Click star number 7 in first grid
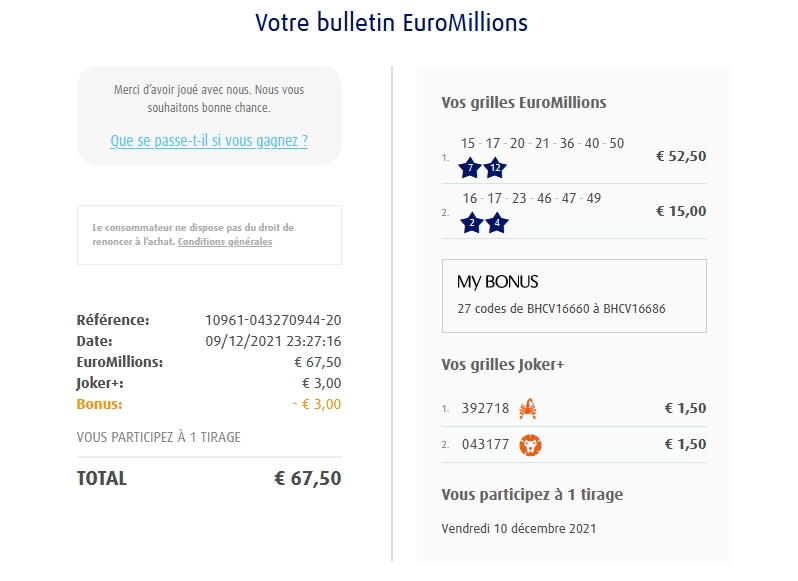This screenshot has height=581, width=798. click(470, 168)
